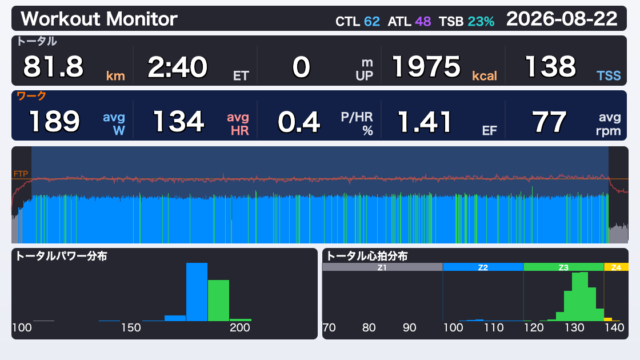Viewport: 640px width, 360px height.
Task: Select the date 2026-08-22
Action: tap(562, 19)
